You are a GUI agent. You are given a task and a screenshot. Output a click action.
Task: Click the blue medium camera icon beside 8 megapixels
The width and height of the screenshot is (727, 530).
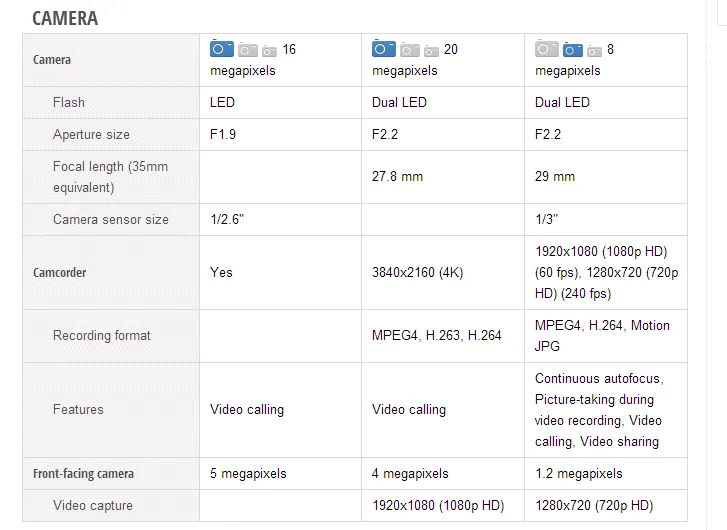click(573, 49)
